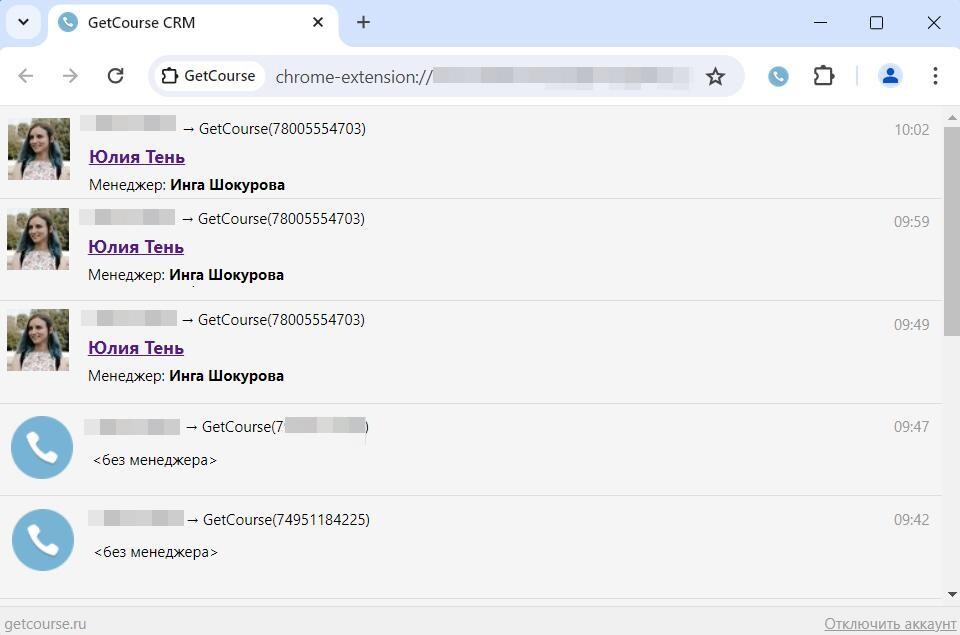Click GetCourse(78005554703) in the 09:49 call

[x=281, y=320]
